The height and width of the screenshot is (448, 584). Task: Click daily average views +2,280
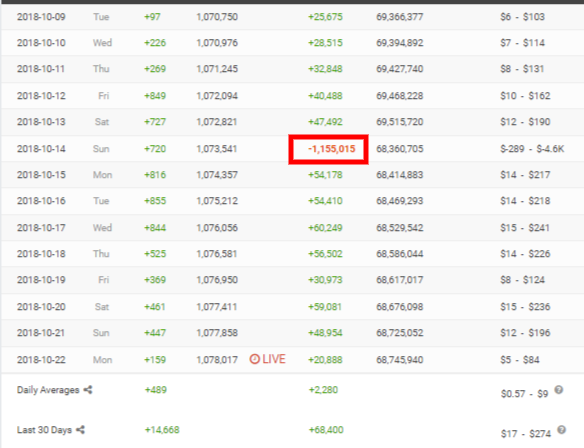323,390
